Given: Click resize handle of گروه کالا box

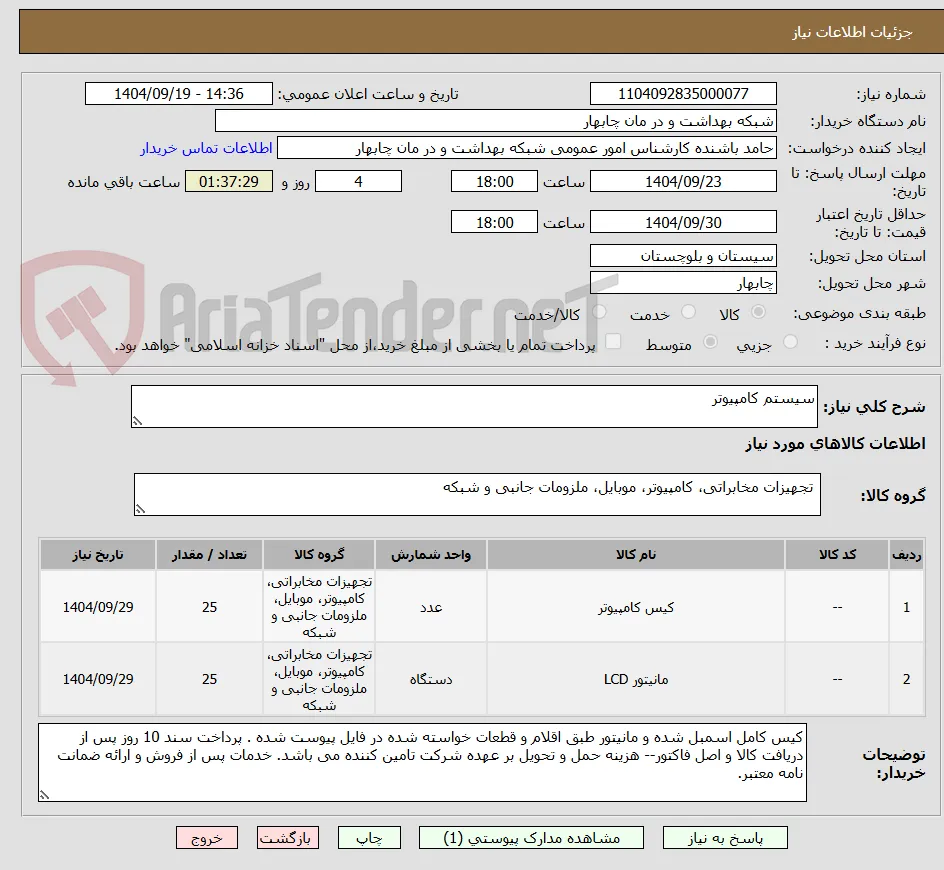Looking at the screenshot, I should pos(140,509).
